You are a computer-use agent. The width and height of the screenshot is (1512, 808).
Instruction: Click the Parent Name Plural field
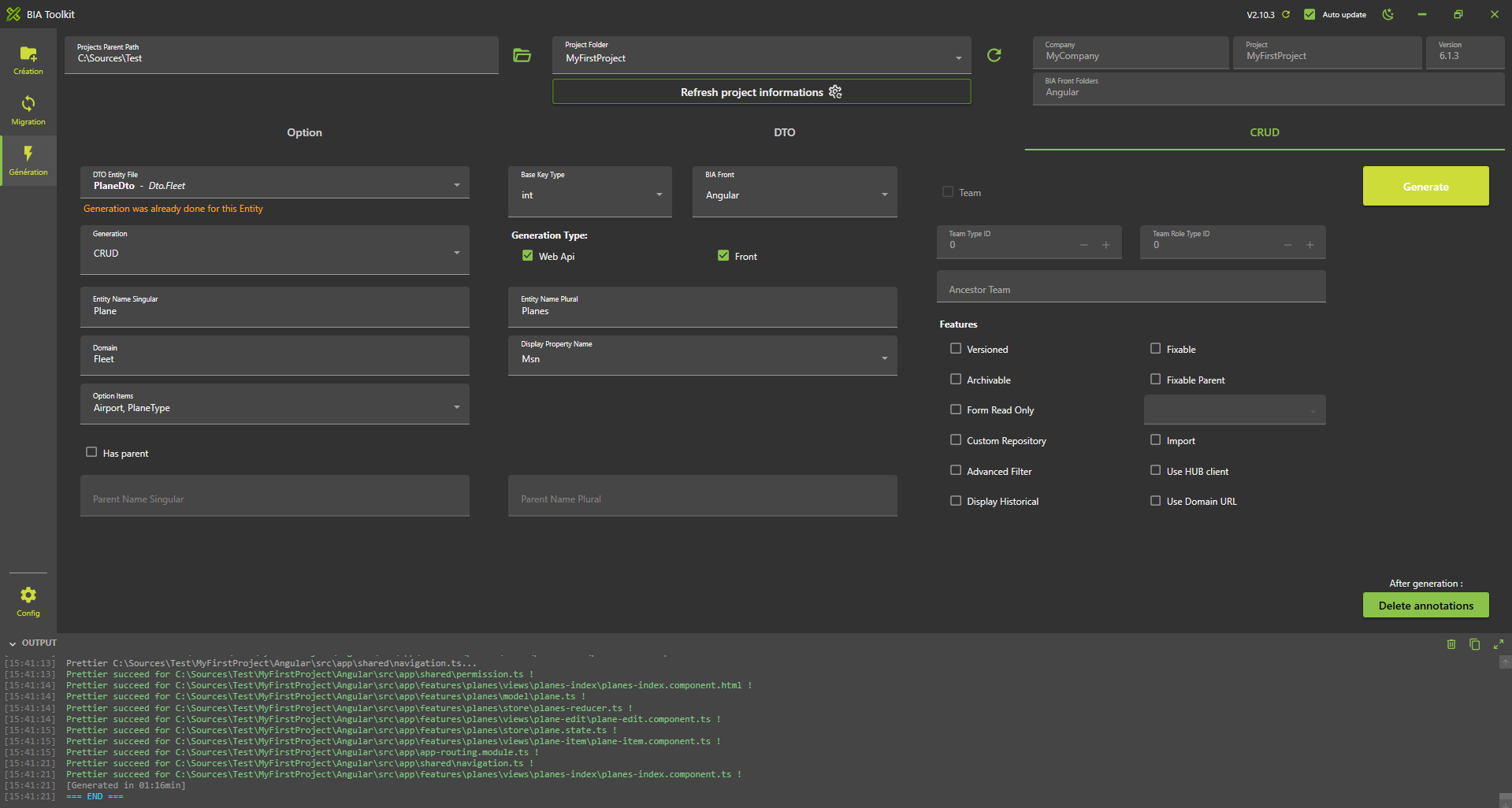[703, 495]
